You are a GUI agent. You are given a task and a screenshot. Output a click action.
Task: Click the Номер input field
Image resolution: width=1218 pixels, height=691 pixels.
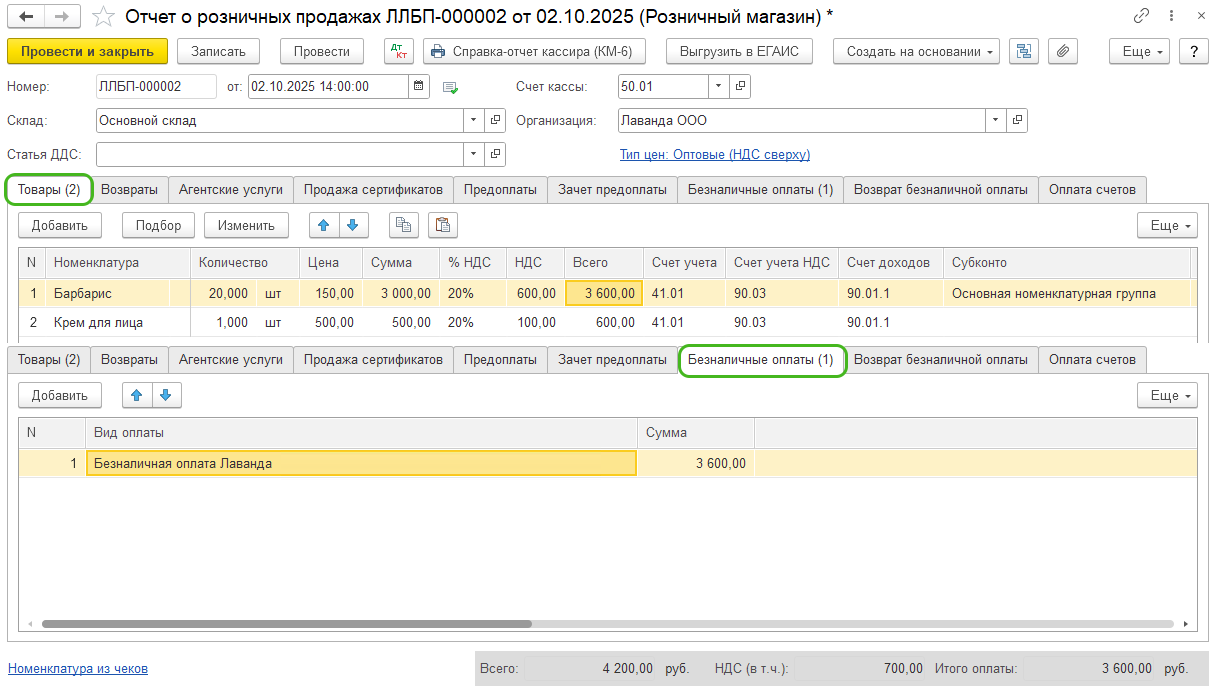pos(155,87)
